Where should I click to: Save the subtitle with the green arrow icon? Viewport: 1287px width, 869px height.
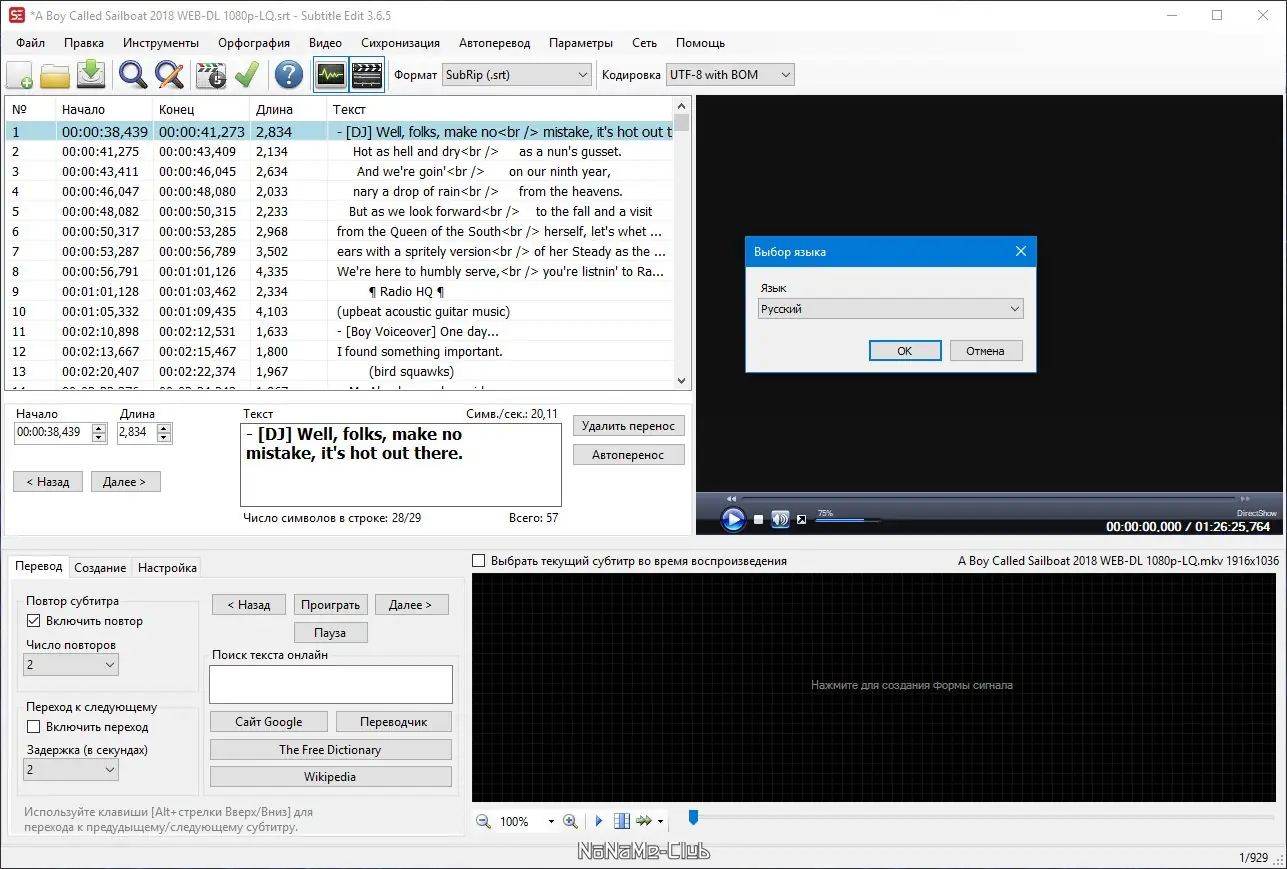pyautogui.click(x=91, y=75)
